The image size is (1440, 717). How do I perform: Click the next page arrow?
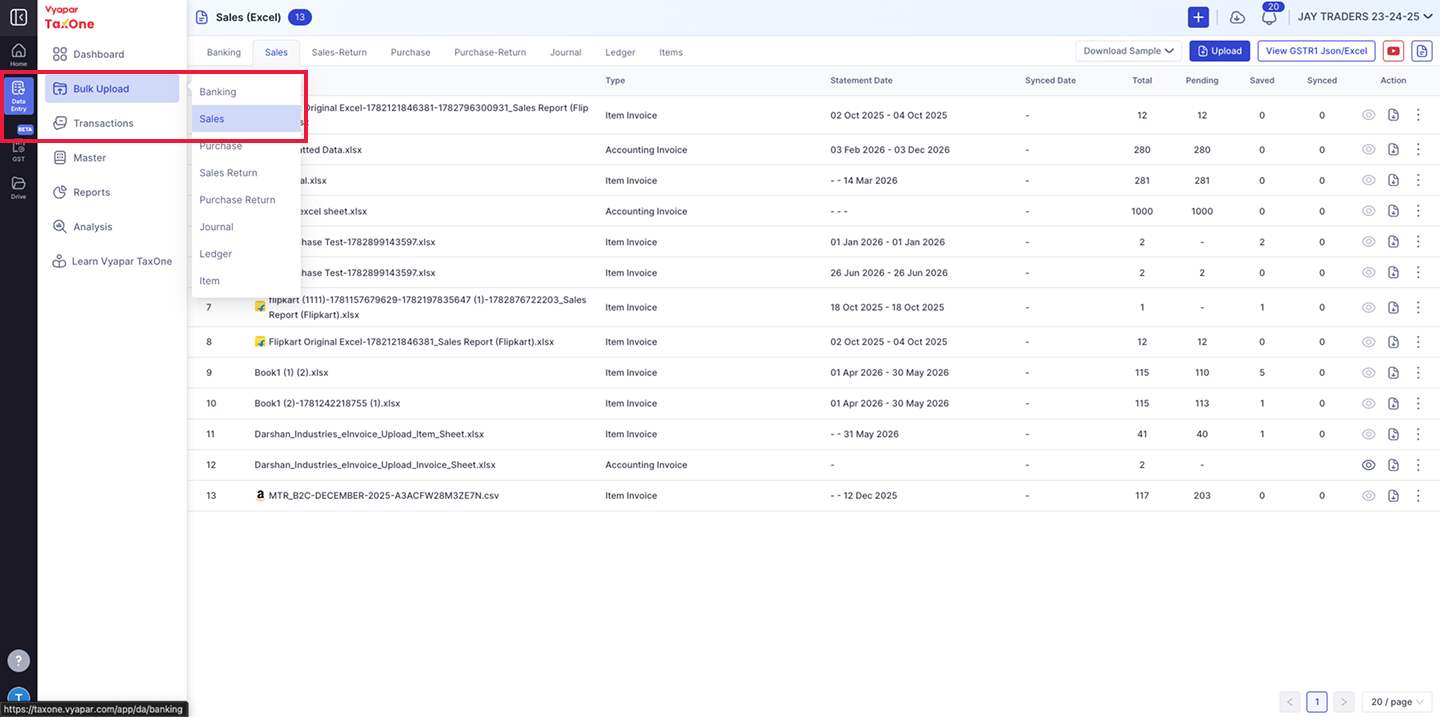tap(1344, 702)
